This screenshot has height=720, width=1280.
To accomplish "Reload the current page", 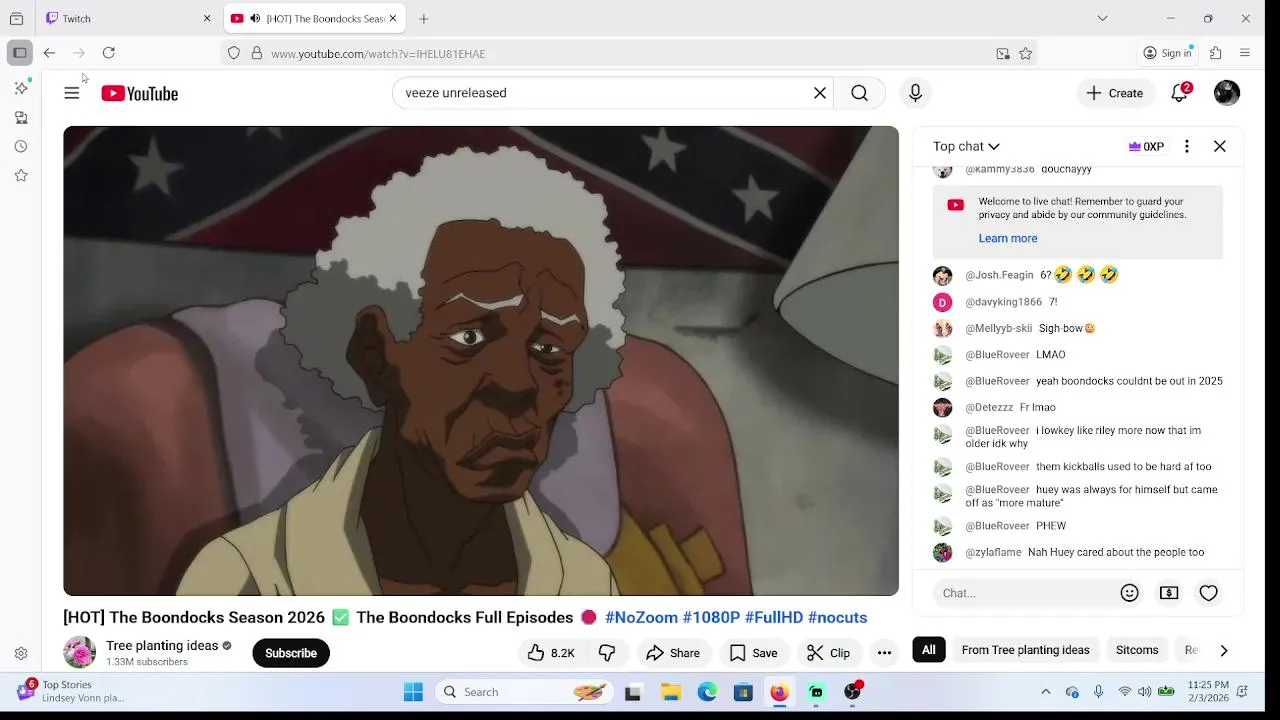I will (x=109, y=53).
